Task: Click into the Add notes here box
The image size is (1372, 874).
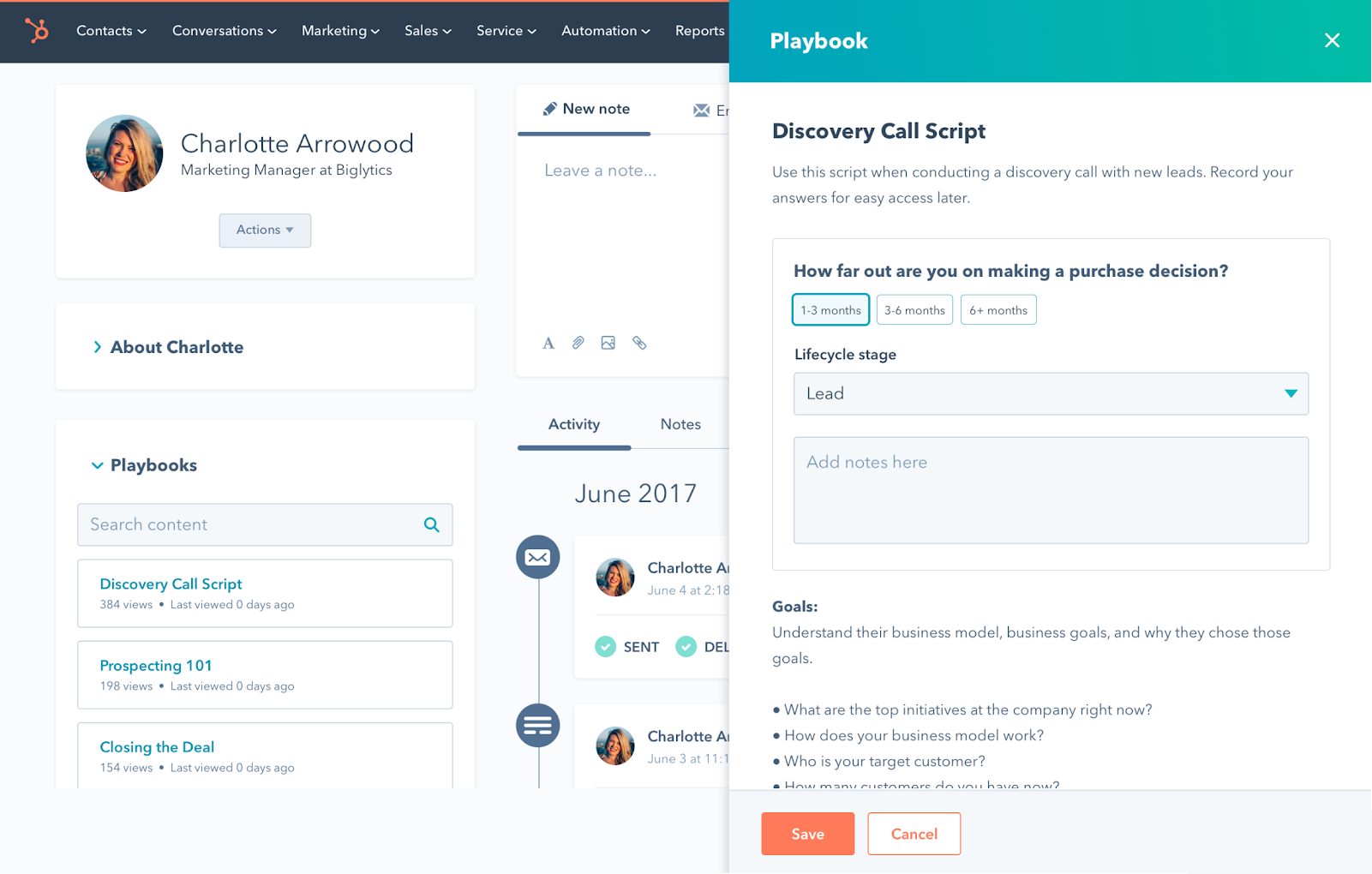Action: click(x=1051, y=490)
